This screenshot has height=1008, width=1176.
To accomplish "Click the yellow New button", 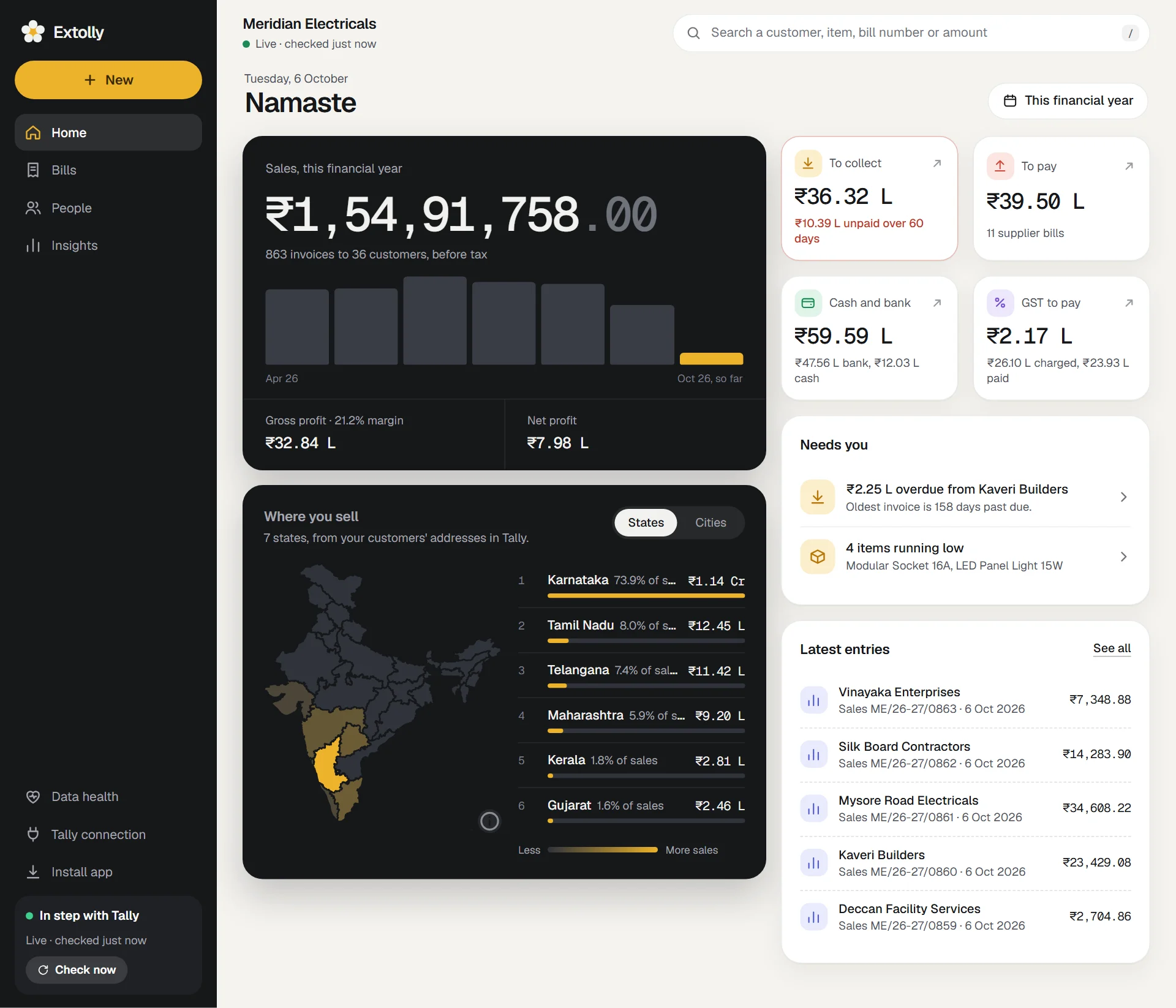I will tap(108, 80).
